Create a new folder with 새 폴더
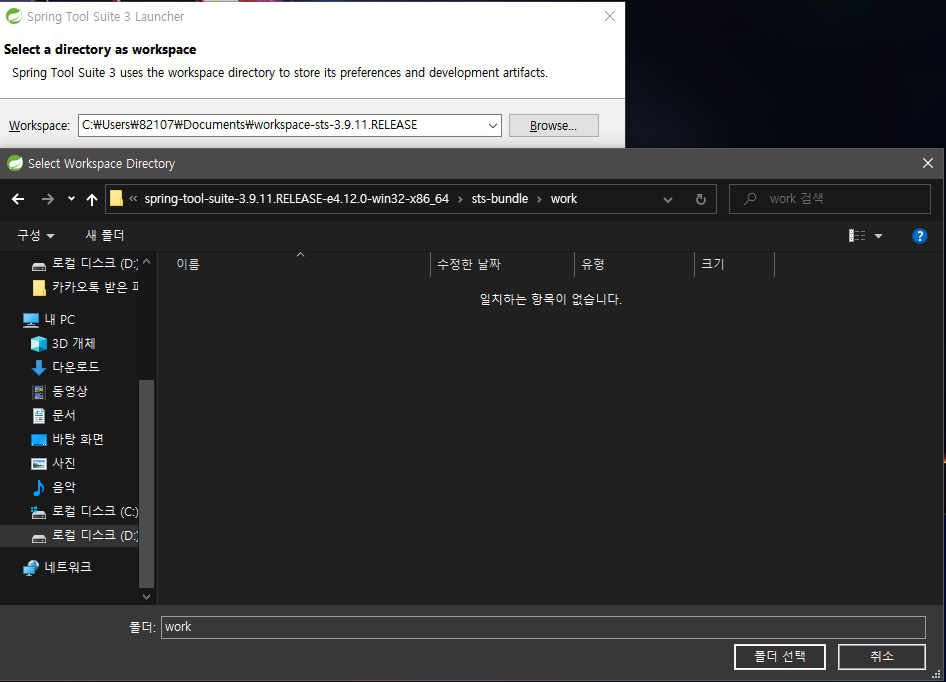The width and height of the screenshot is (946, 682). 104,235
